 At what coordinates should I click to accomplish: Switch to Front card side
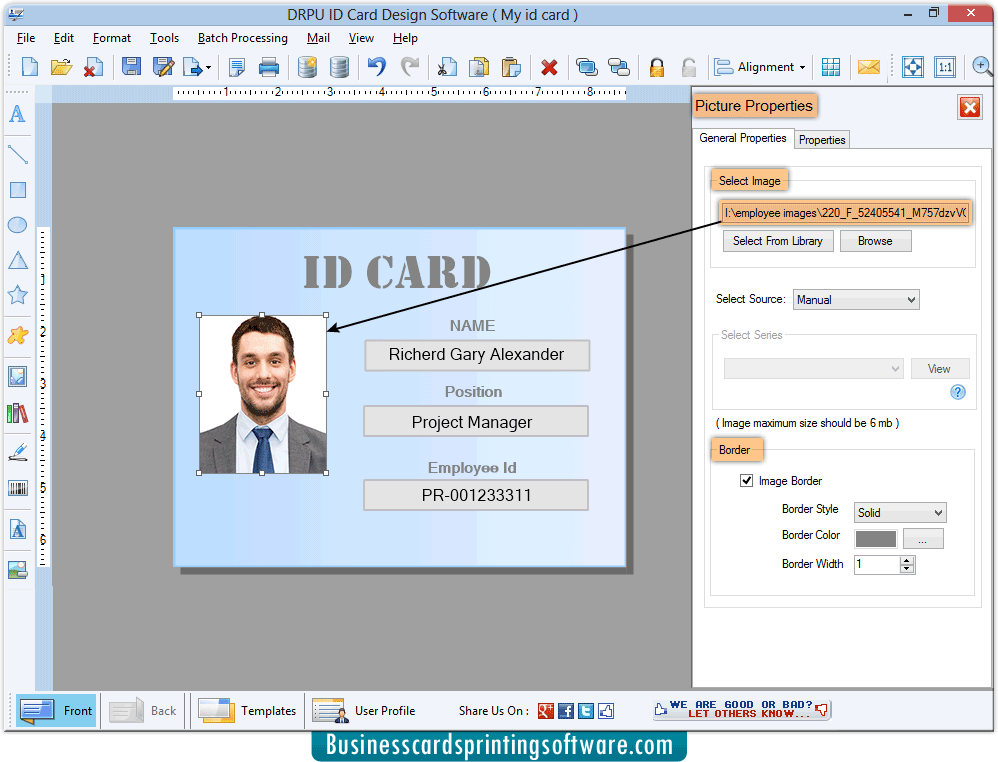coord(56,710)
